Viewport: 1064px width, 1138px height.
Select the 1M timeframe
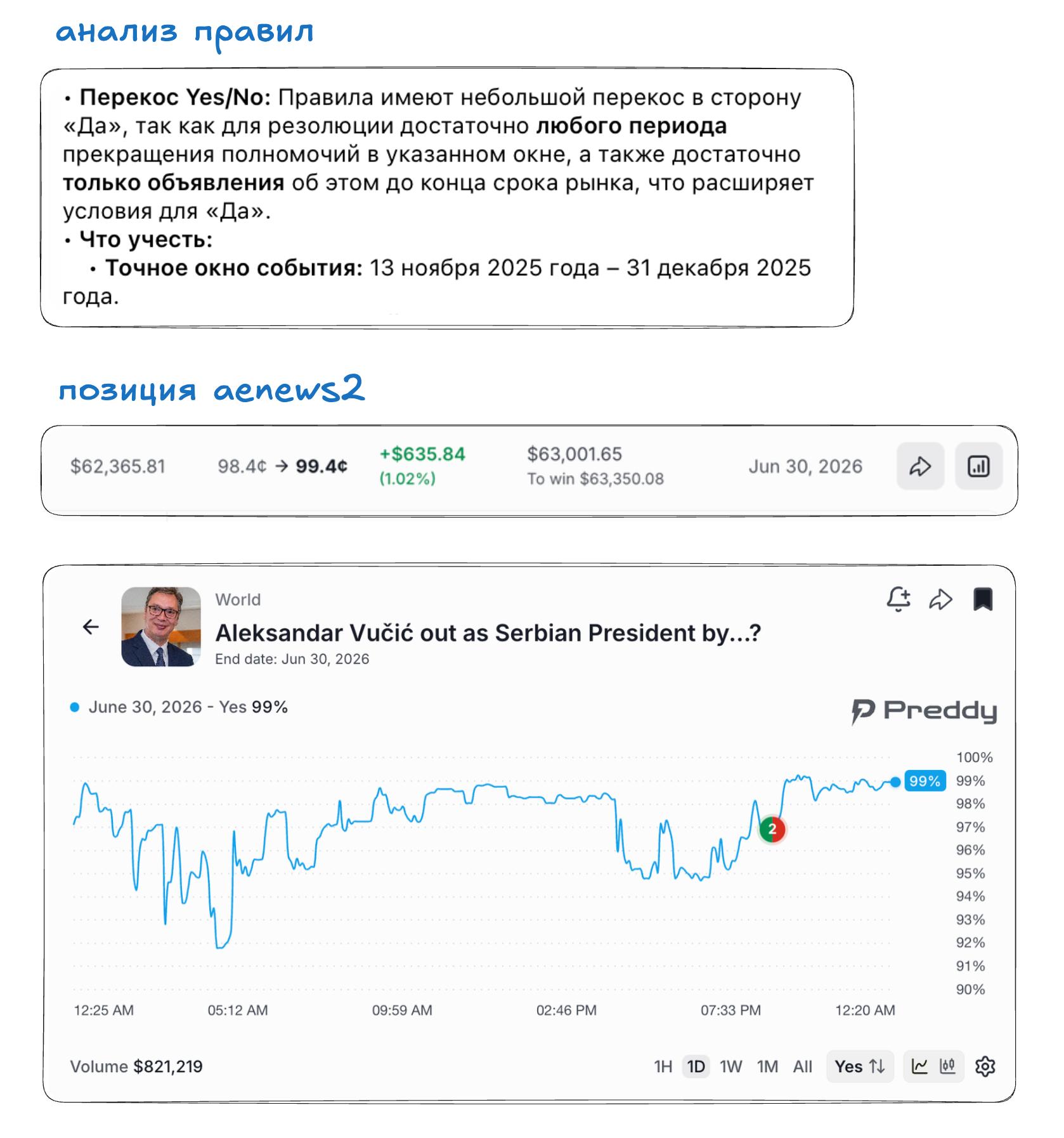click(767, 1066)
